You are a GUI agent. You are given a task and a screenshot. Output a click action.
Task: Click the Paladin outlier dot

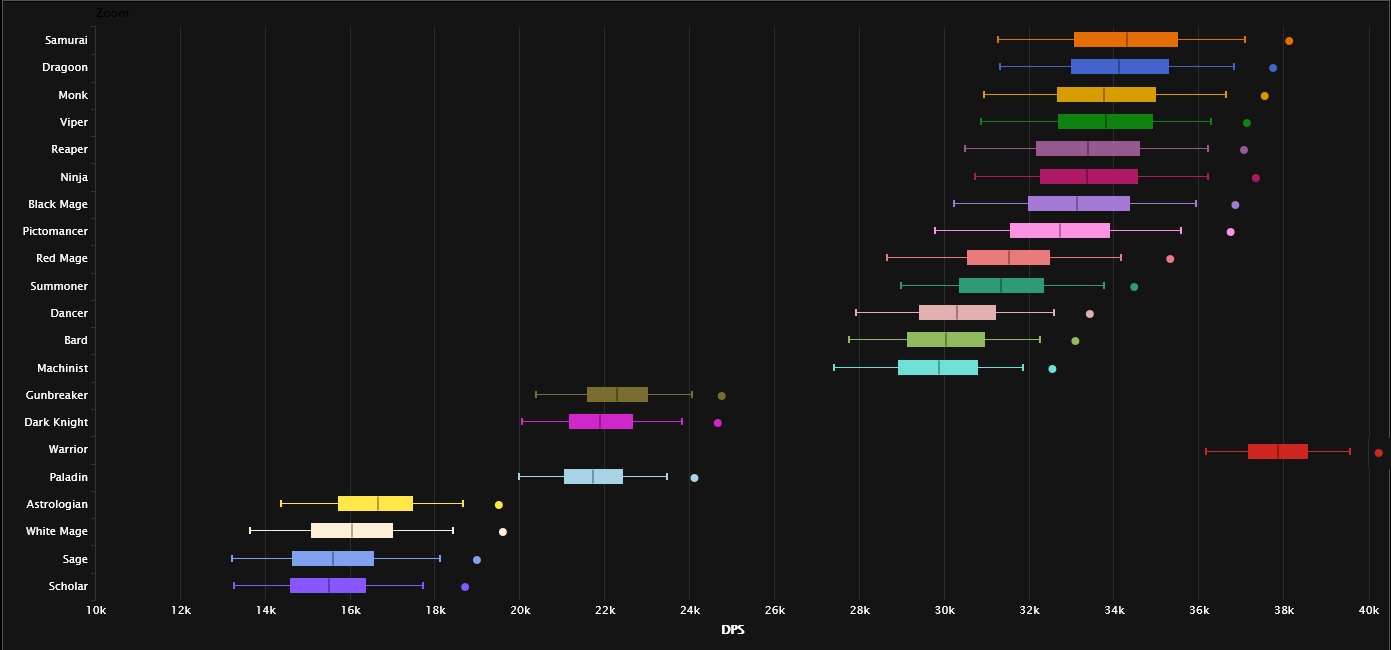click(x=695, y=478)
